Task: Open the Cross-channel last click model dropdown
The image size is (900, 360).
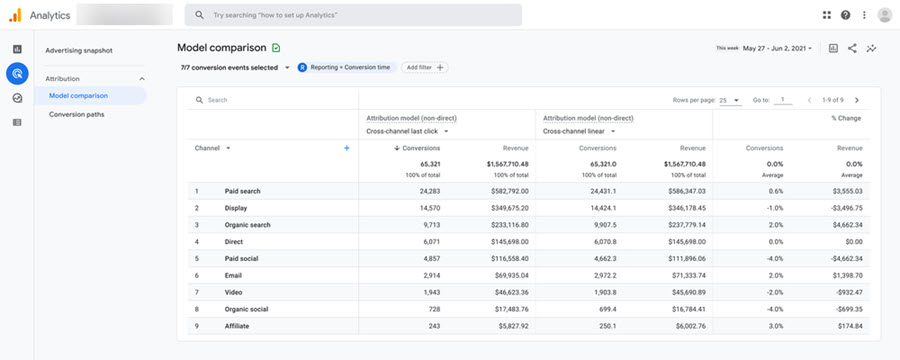Action: (407, 131)
